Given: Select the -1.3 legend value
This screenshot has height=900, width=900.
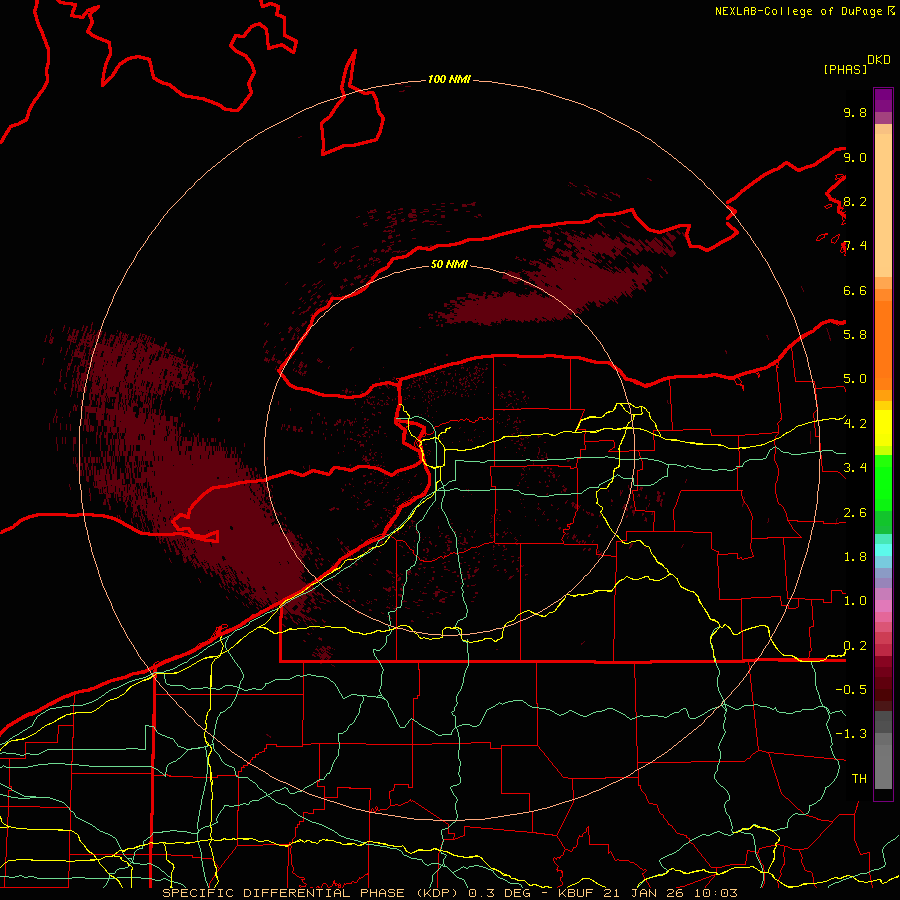Looking at the screenshot, I should tap(851, 734).
